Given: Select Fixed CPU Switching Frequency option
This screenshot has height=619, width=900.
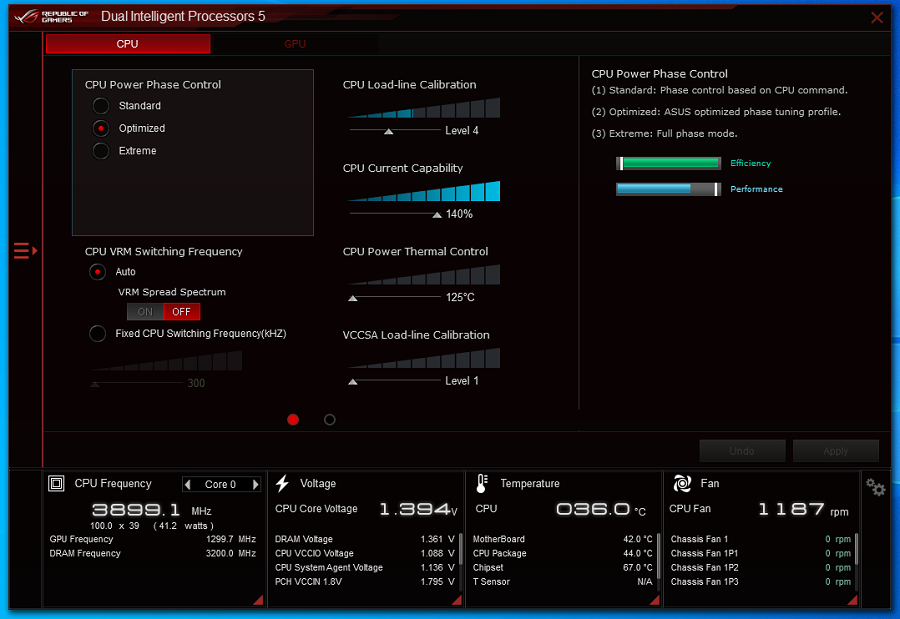Looking at the screenshot, I should (98, 334).
